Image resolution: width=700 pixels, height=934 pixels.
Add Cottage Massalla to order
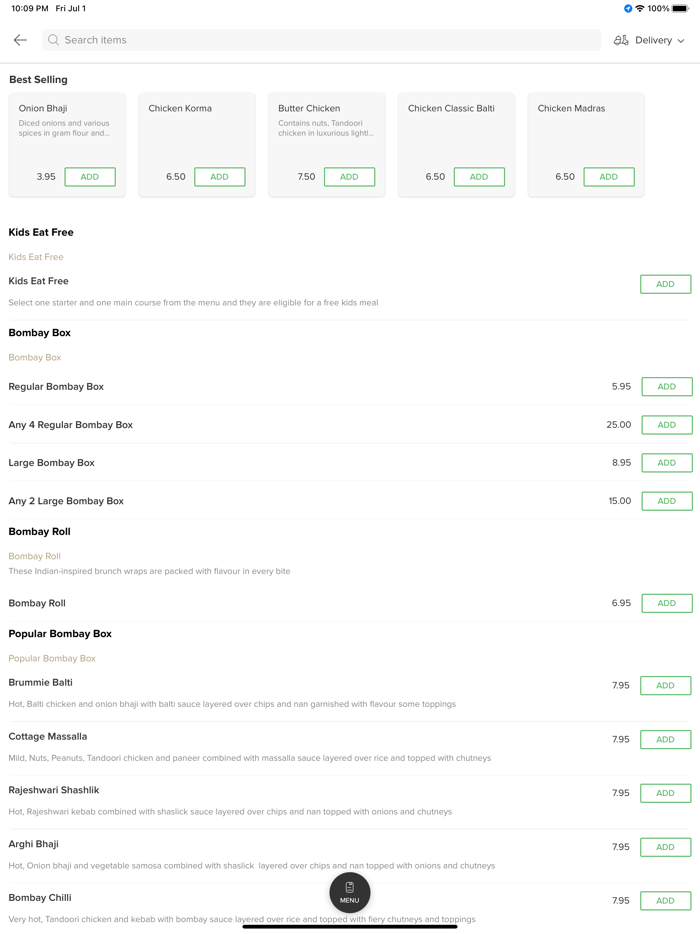pos(665,739)
